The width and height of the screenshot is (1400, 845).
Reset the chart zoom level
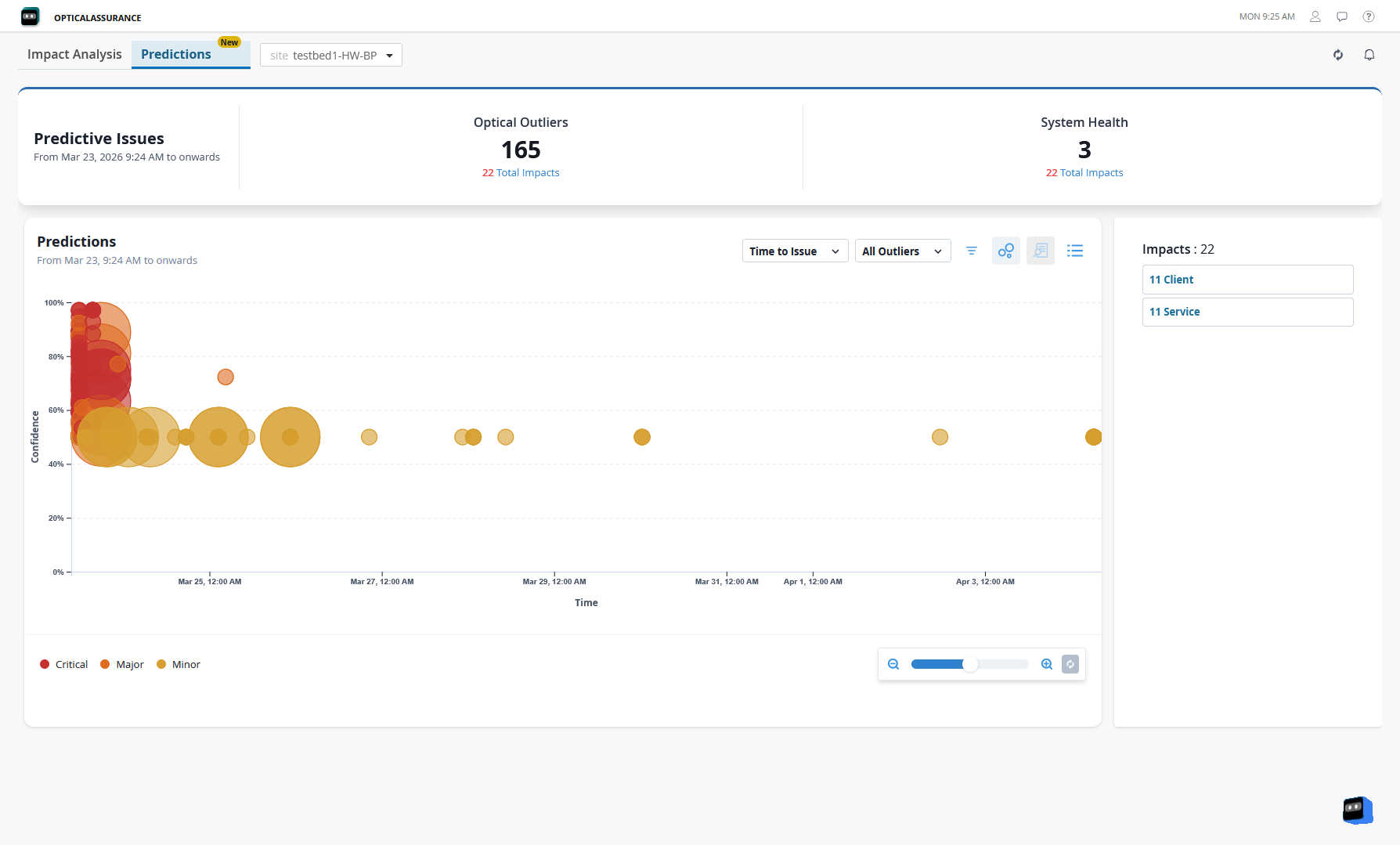(1070, 664)
